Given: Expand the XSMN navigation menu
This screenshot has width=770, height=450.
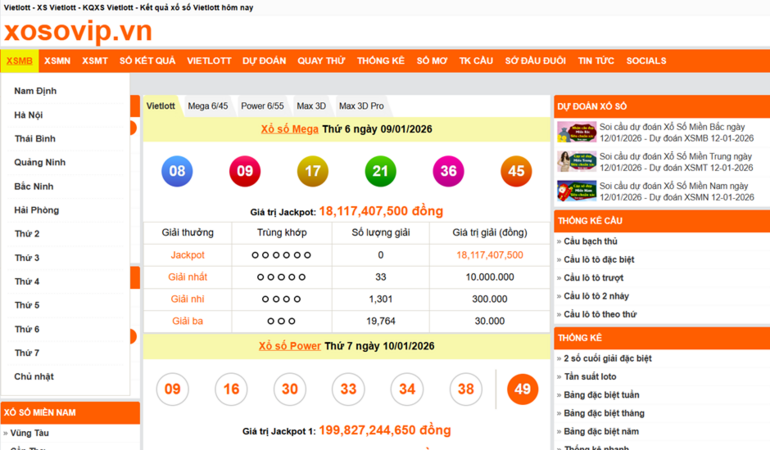Looking at the screenshot, I should (57, 61).
